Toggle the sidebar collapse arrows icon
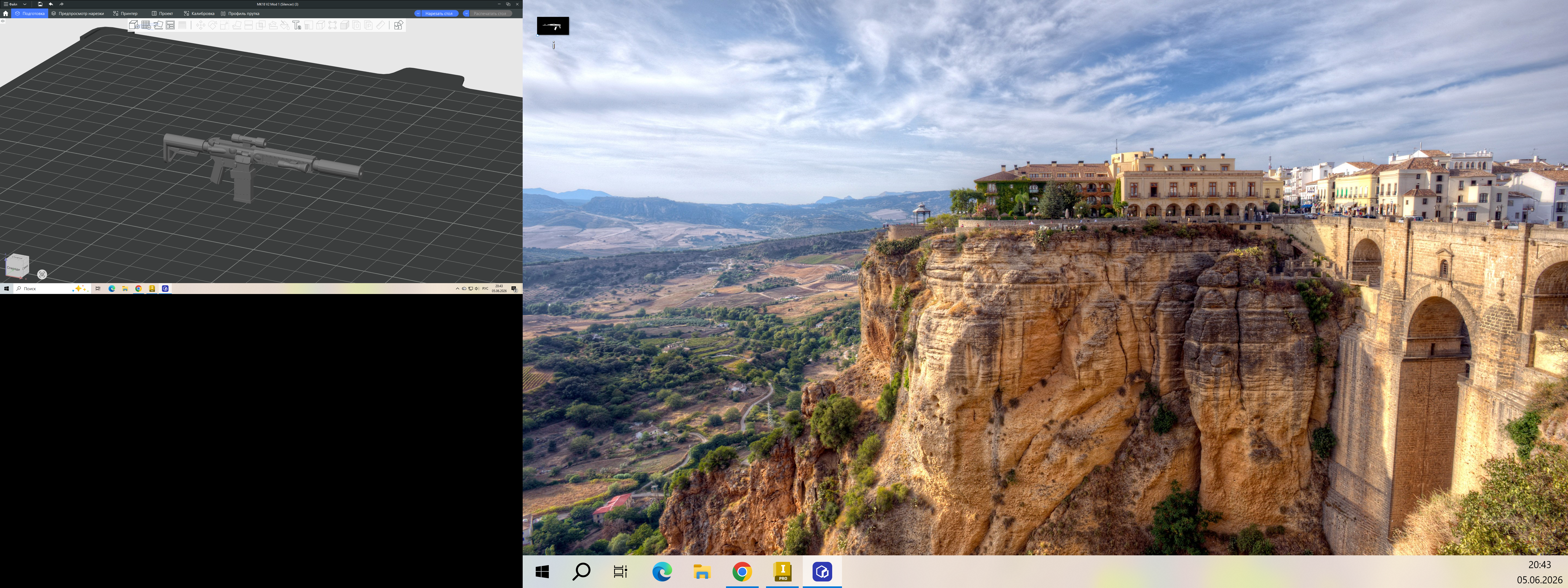The image size is (1568, 588). pos(2,21)
